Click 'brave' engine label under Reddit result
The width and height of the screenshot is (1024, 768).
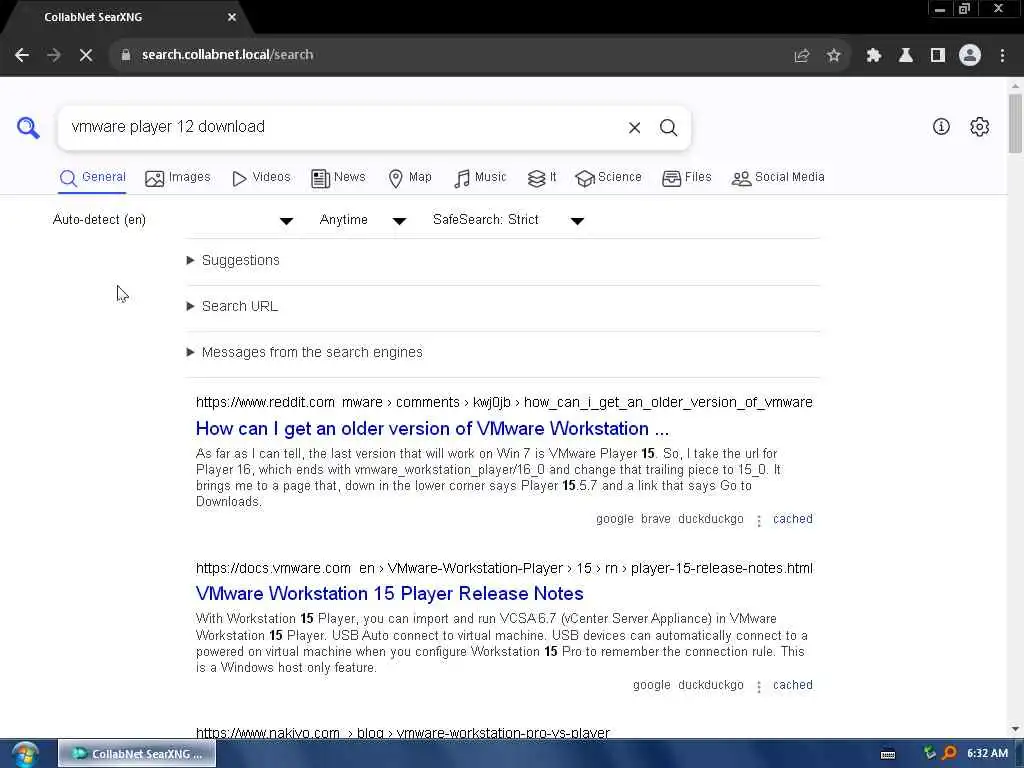(656, 519)
